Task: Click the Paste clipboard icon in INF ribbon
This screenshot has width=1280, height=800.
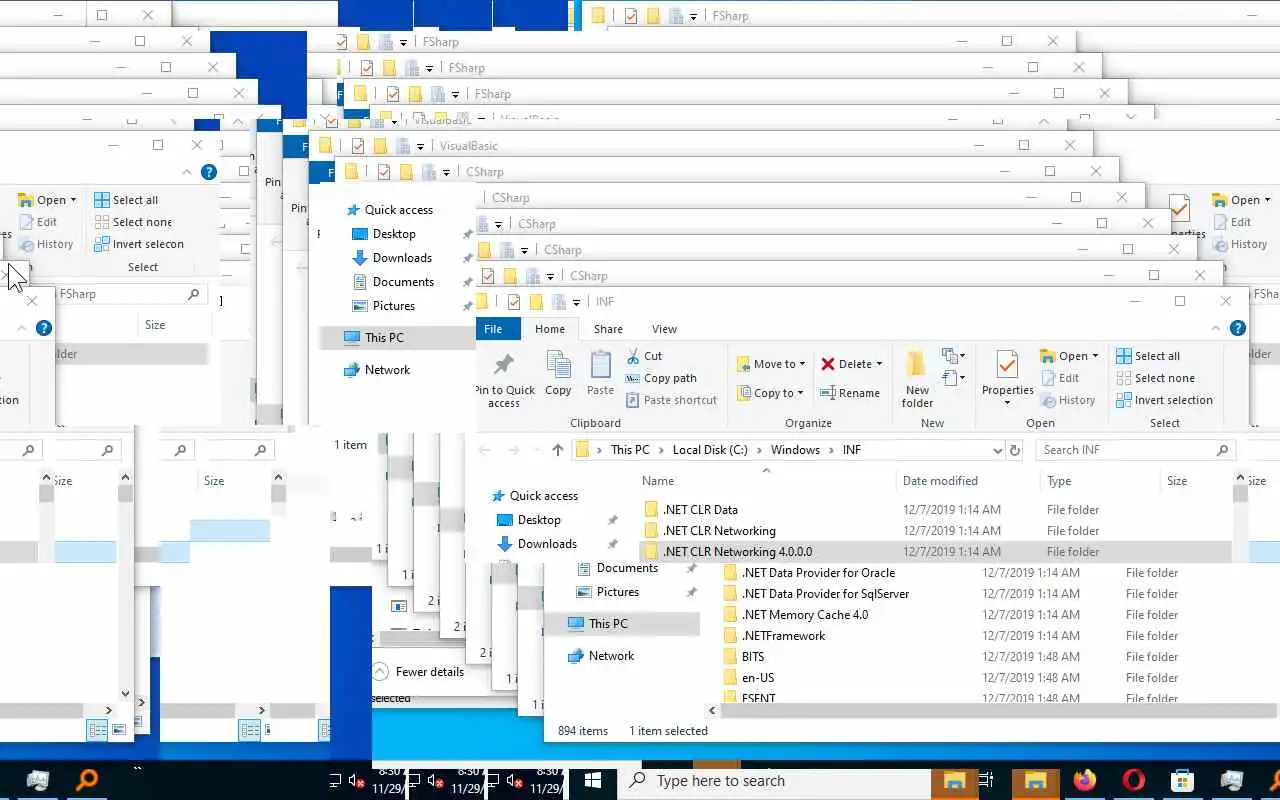Action: (x=600, y=373)
